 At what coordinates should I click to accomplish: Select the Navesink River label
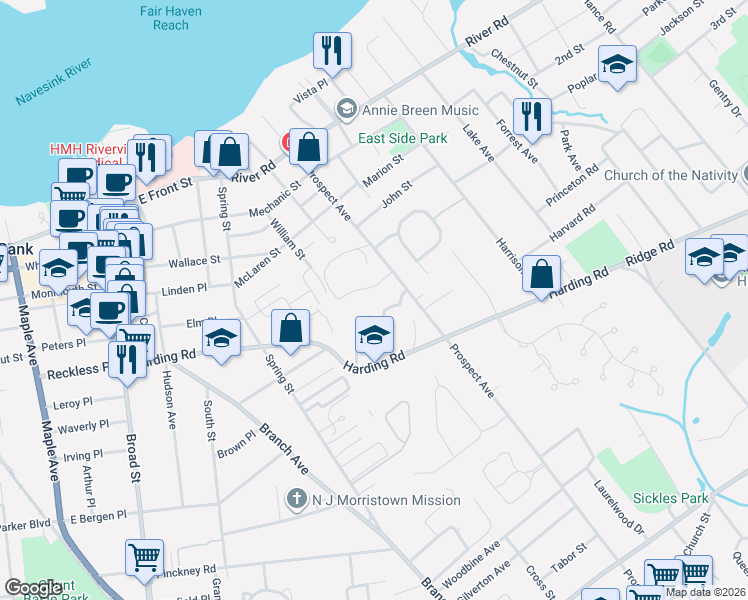(x=53, y=82)
